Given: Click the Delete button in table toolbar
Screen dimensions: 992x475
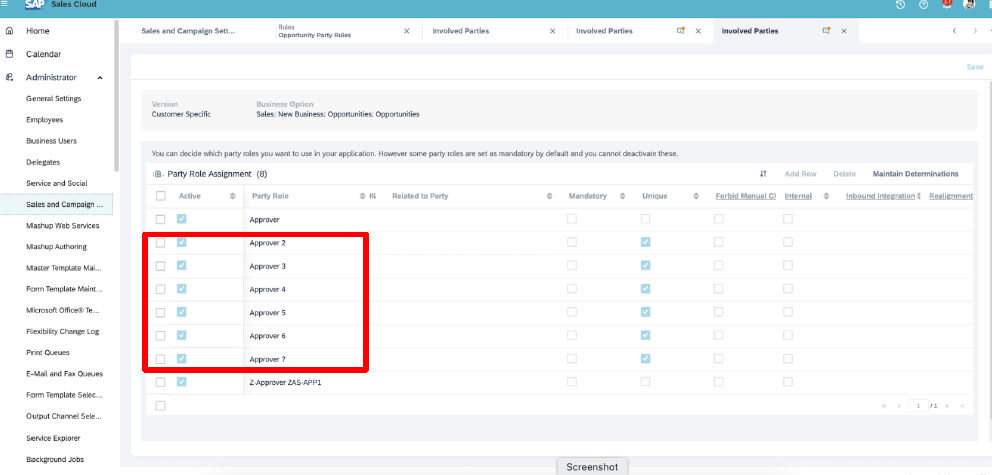Looking at the screenshot, I should tap(844, 174).
